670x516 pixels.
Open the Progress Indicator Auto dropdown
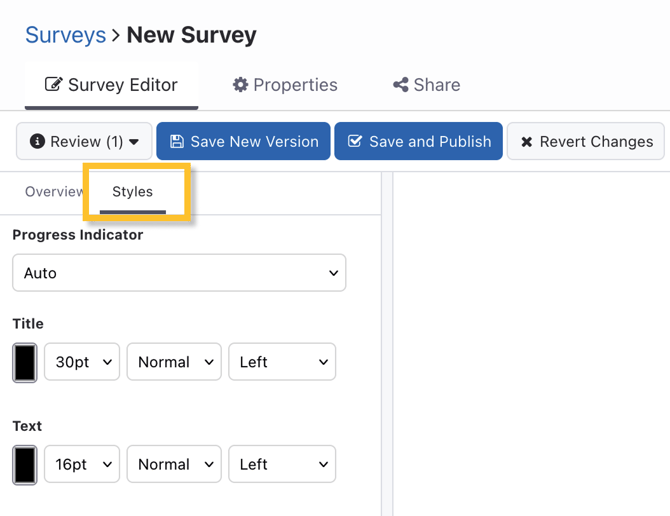point(179,273)
